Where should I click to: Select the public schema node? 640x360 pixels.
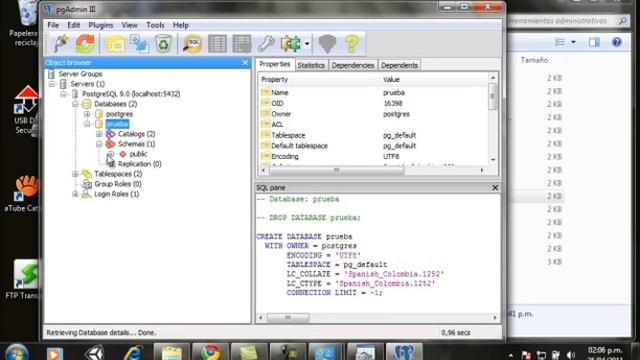pyautogui.click(x=138, y=154)
